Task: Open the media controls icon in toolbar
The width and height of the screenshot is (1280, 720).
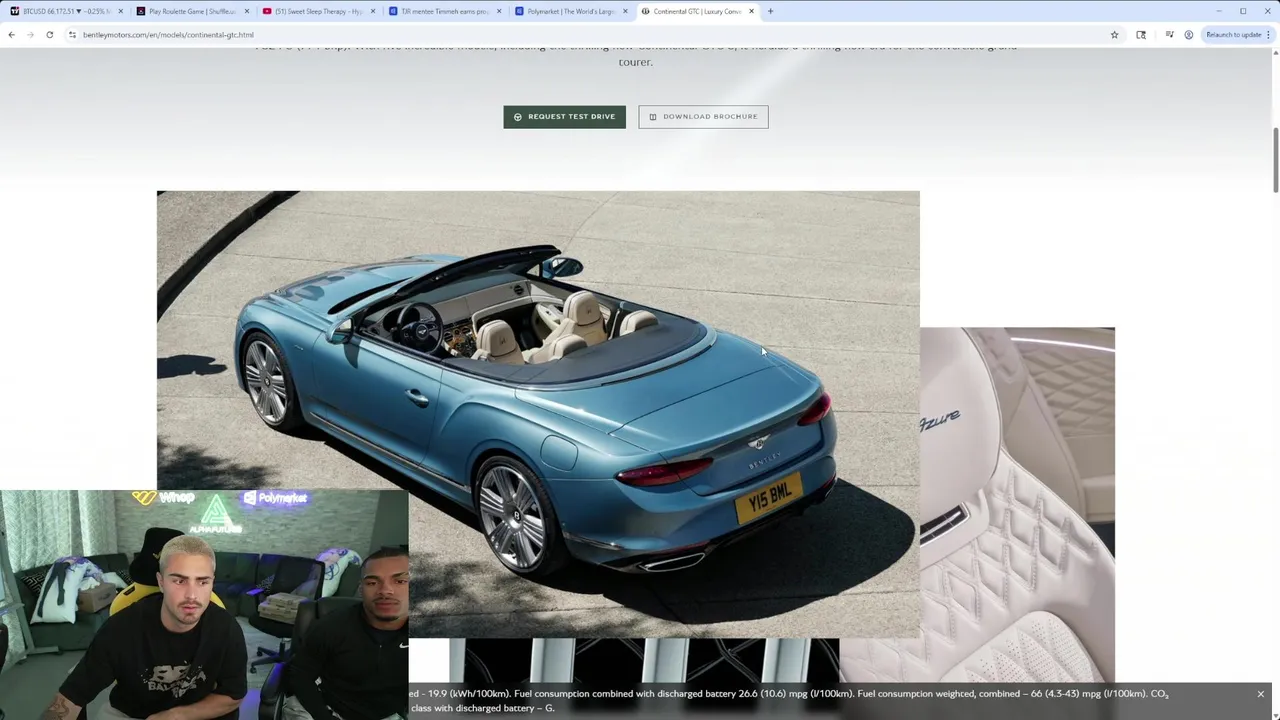Action: pos(1169,34)
